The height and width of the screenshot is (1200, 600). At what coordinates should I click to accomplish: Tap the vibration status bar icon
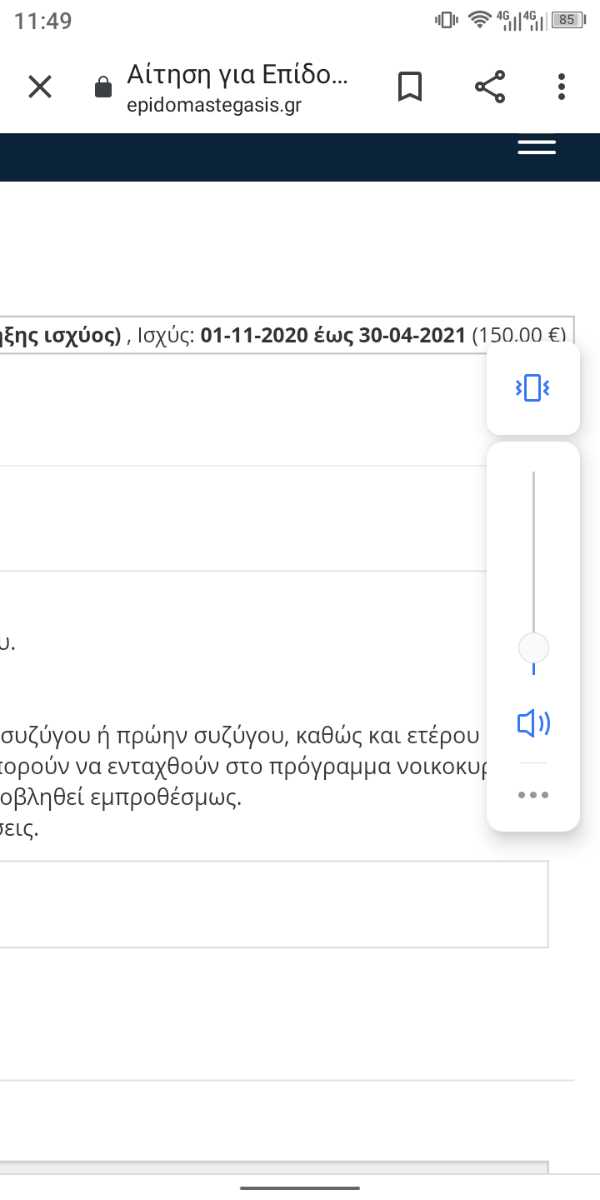click(x=446, y=19)
